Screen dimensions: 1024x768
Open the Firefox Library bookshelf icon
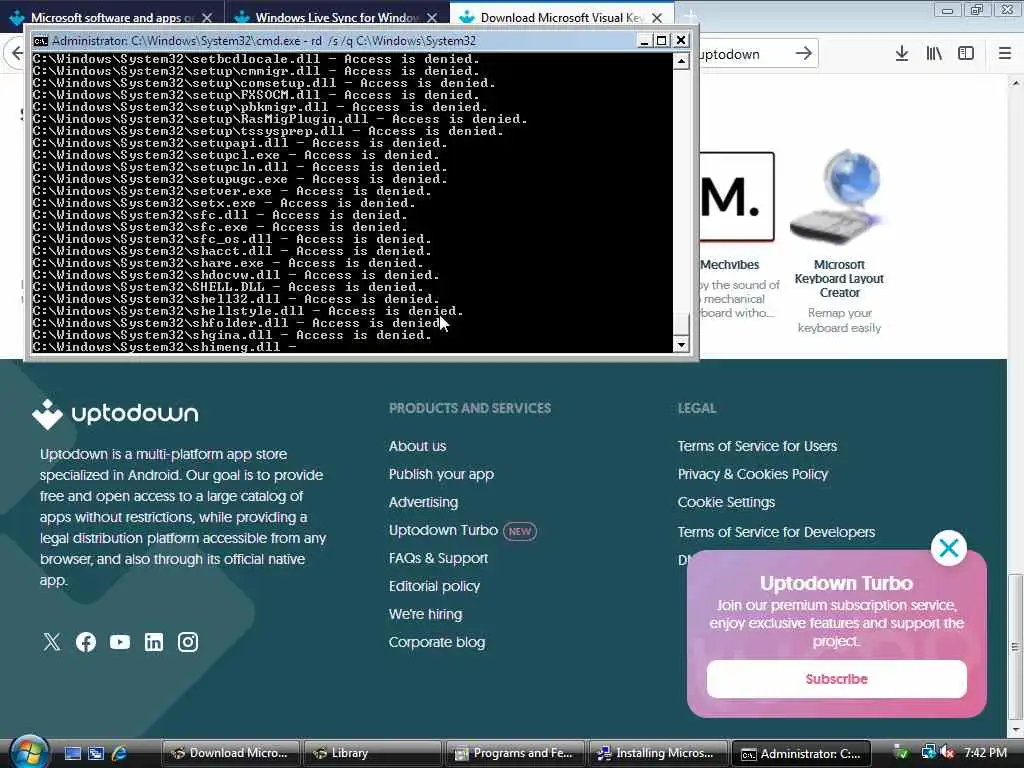click(x=934, y=54)
